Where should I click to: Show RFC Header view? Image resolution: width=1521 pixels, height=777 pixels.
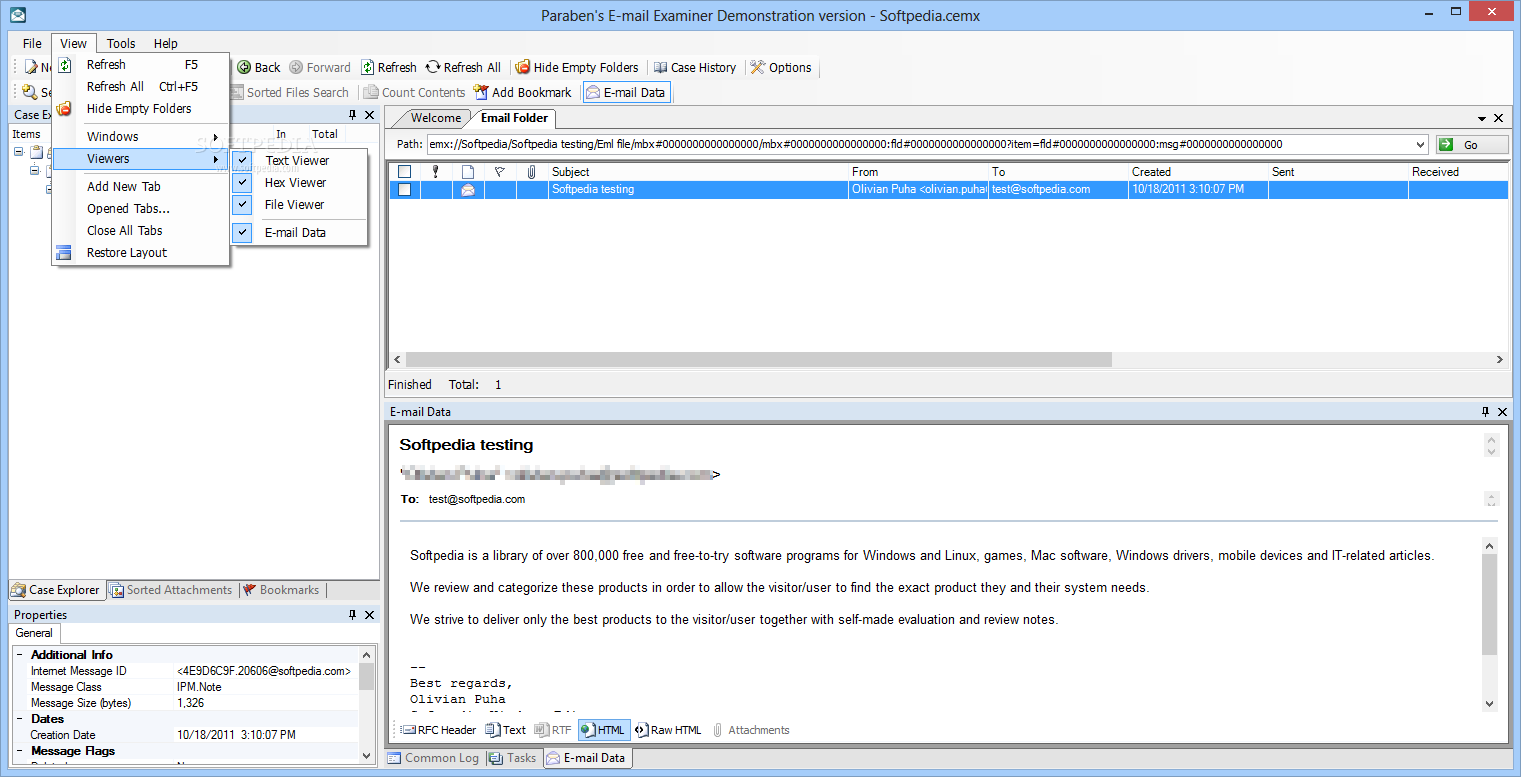pyautogui.click(x=439, y=730)
